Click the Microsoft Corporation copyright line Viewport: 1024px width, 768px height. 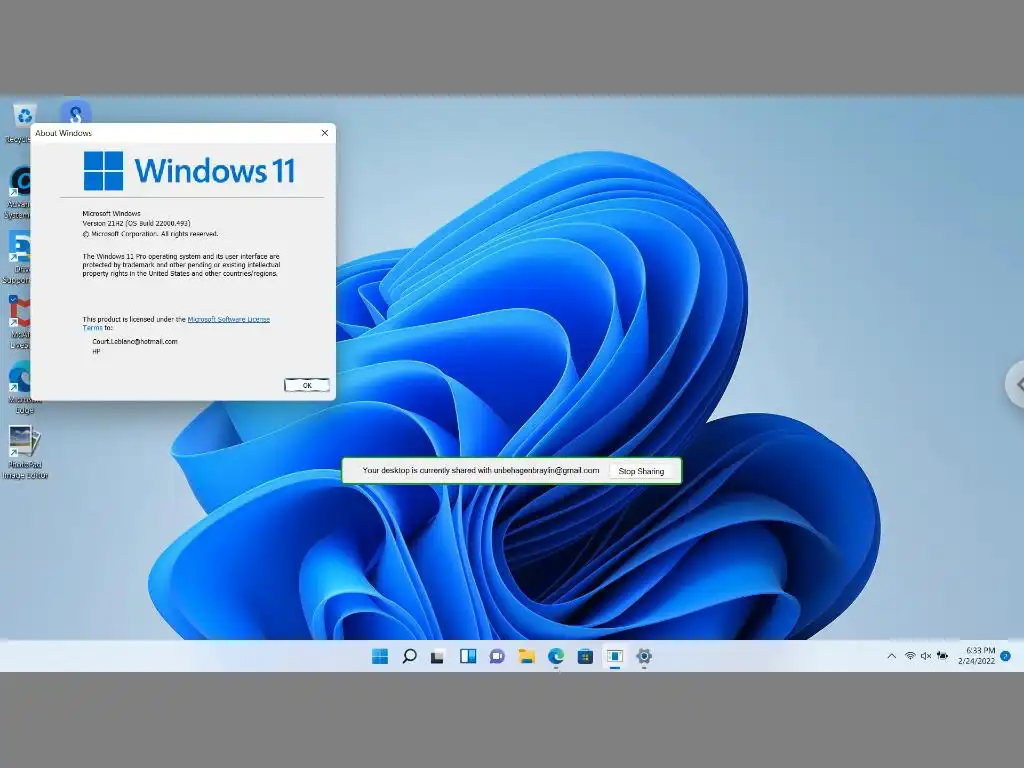click(150, 234)
